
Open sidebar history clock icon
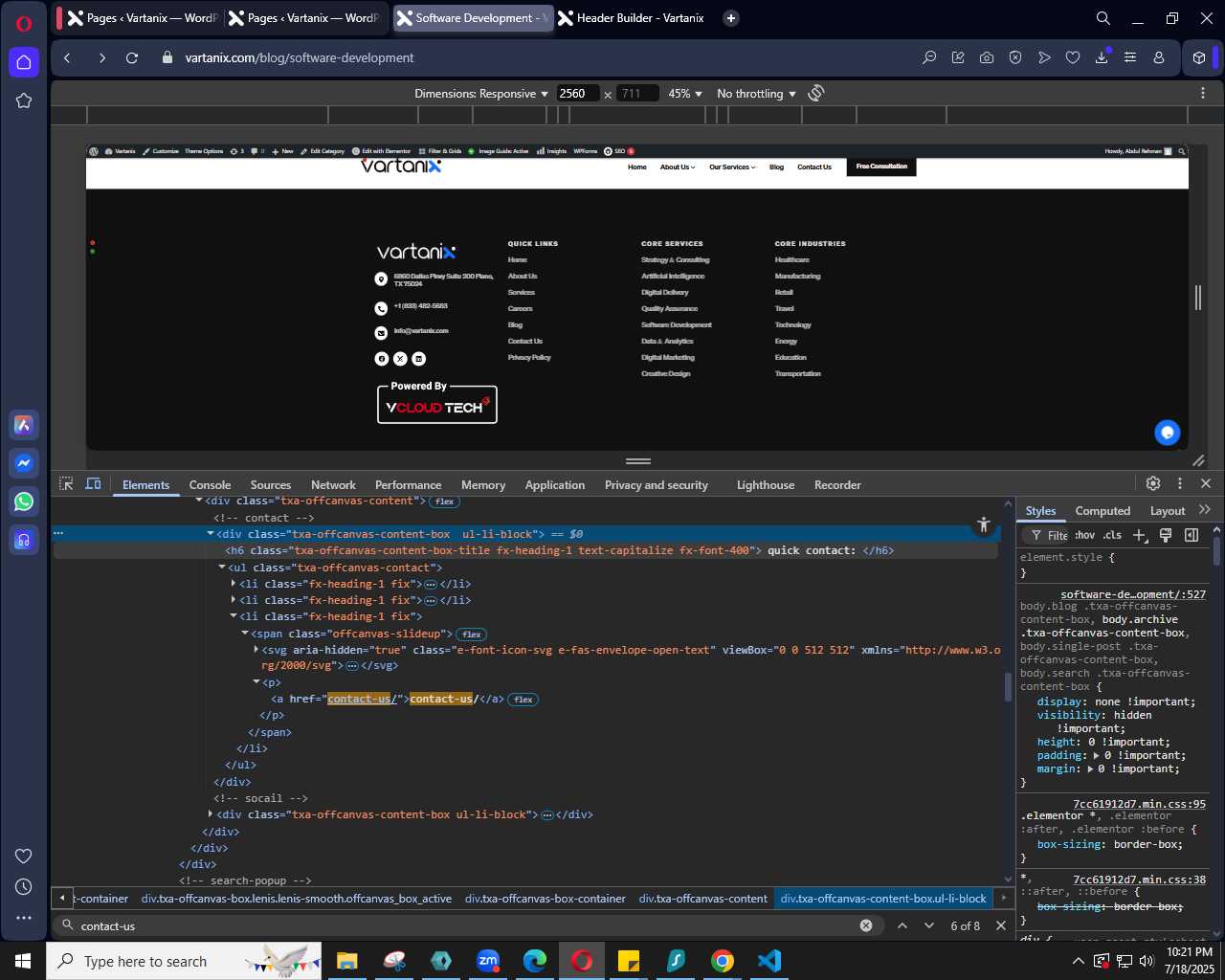(24, 887)
